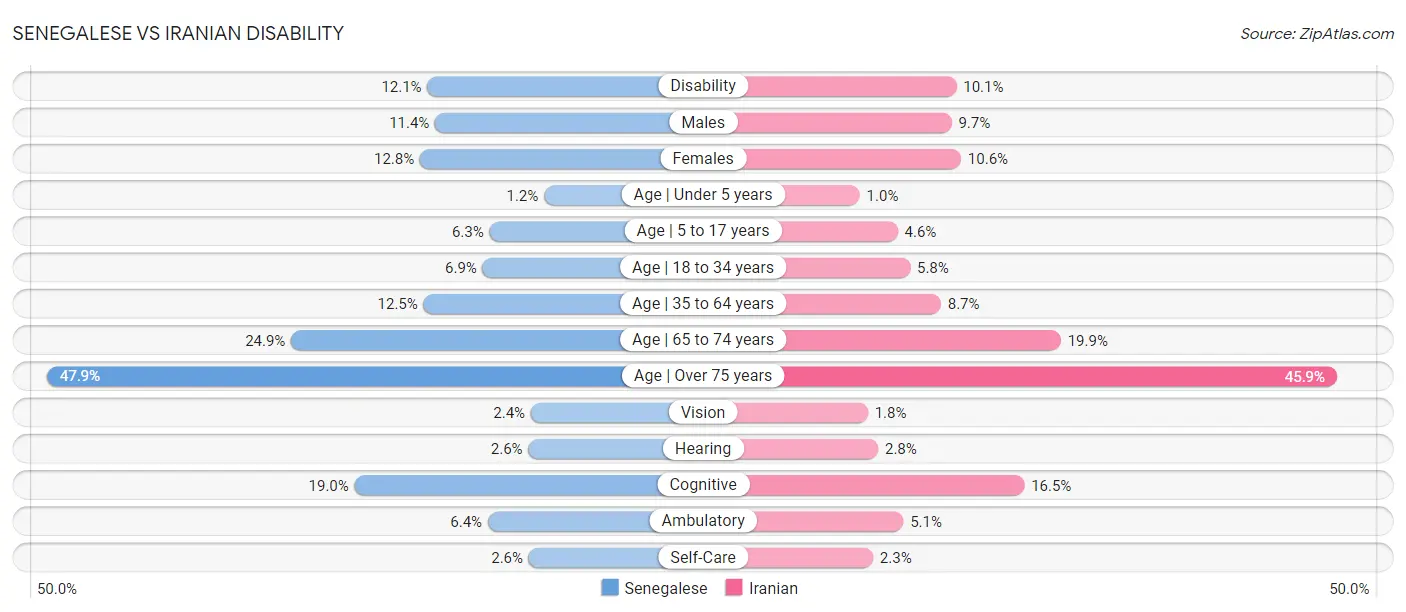Select the Vision category label
Screen dimensions: 1406x612
tap(703, 412)
